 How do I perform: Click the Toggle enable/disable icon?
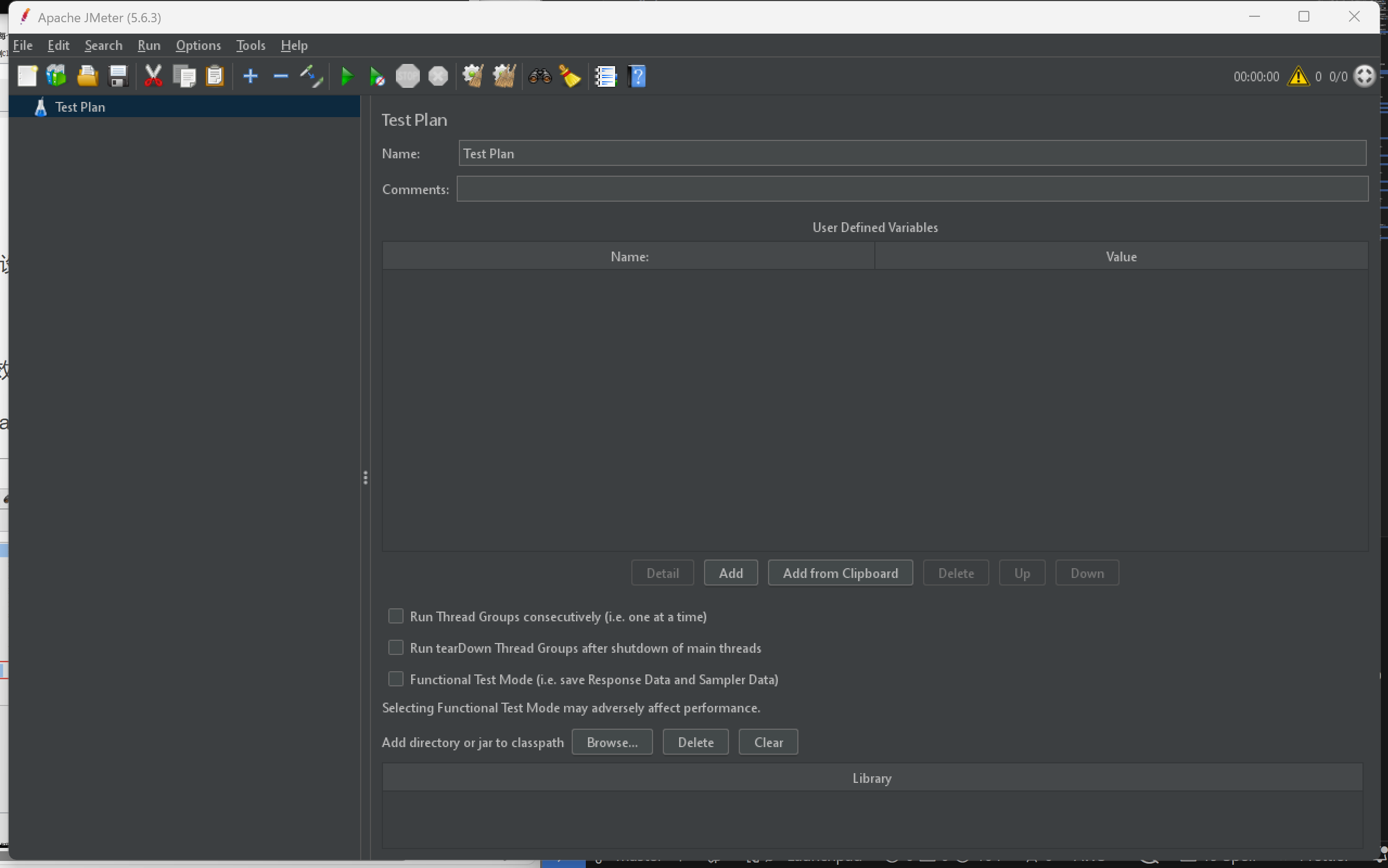point(311,76)
